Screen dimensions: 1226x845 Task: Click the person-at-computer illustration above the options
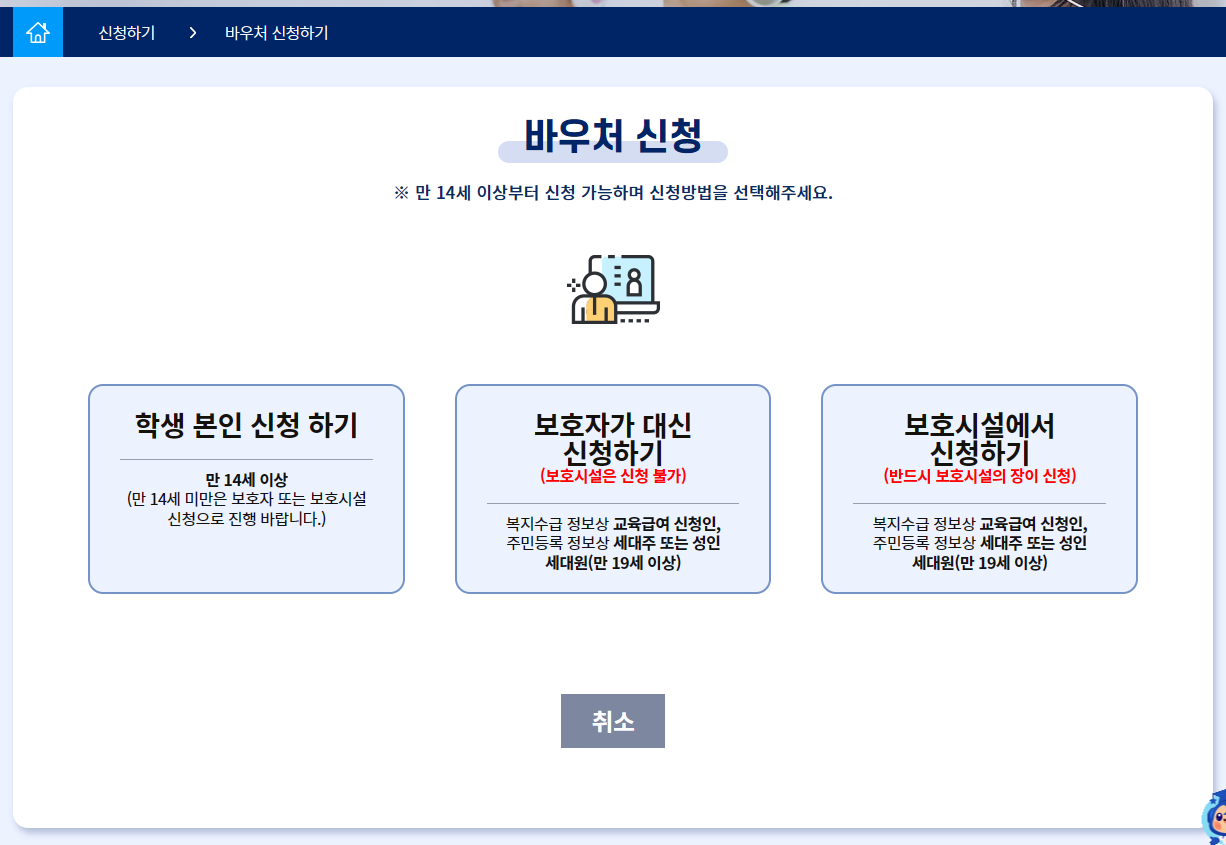point(612,290)
